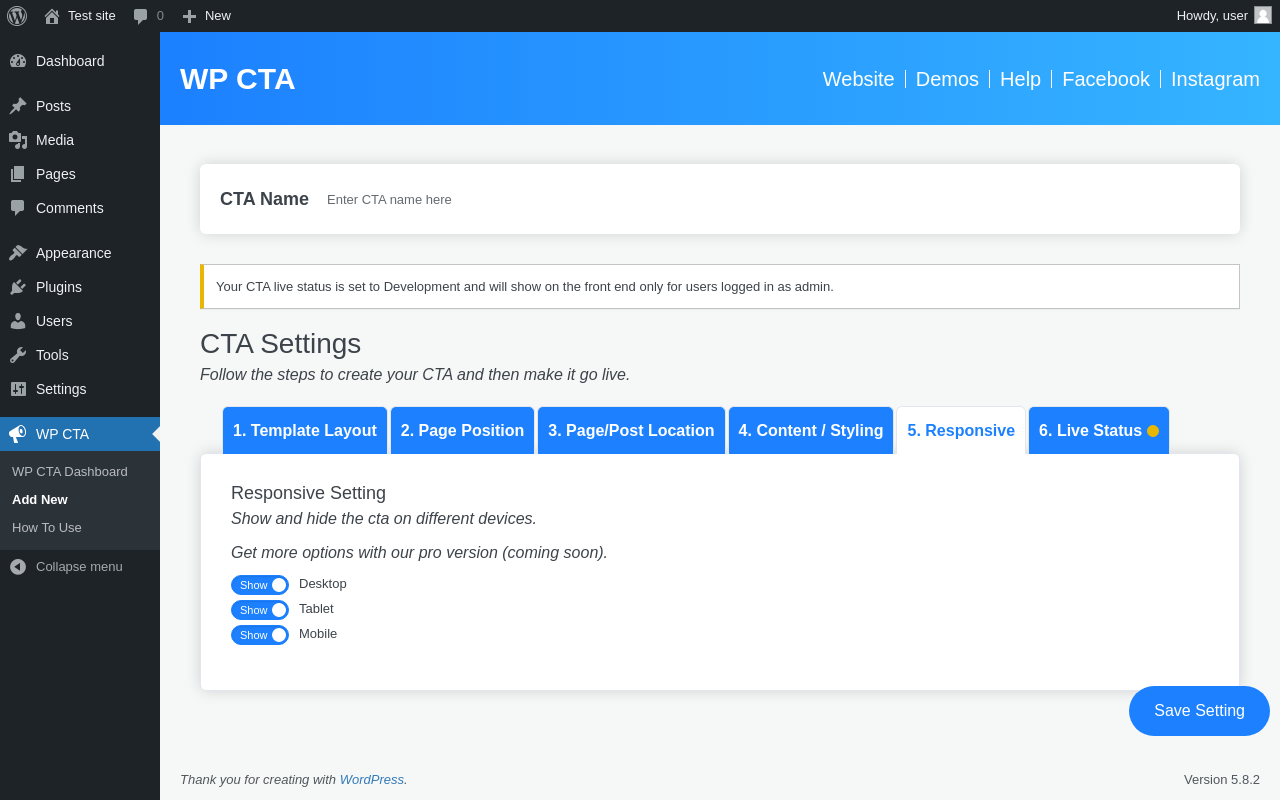The height and width of the screenshot is (800, 1280).
Task: Open the Dashboard icon in sidebar
Action: click(18, 61)
